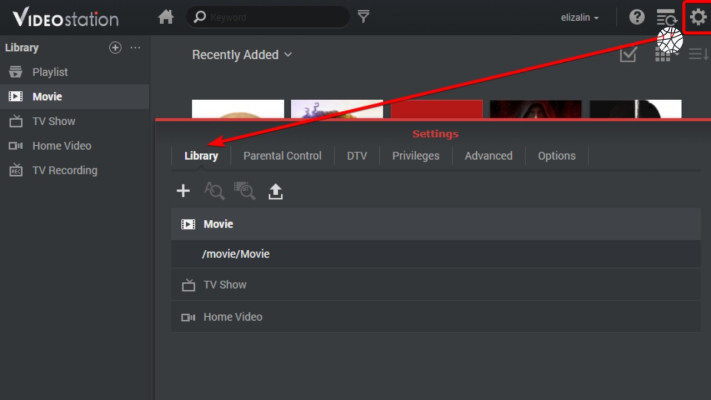Select the Home Video row in Settings

436,317
